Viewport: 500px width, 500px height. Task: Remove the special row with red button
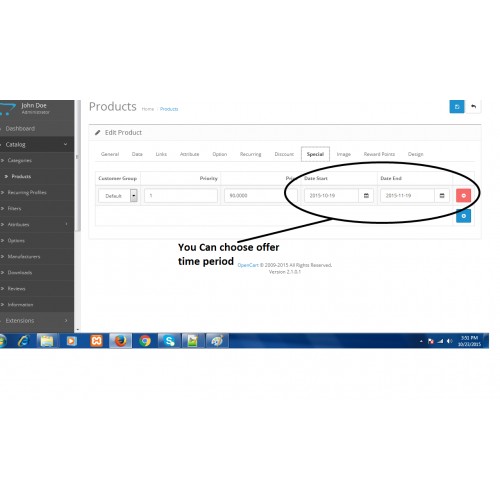[x=463, y=196]
